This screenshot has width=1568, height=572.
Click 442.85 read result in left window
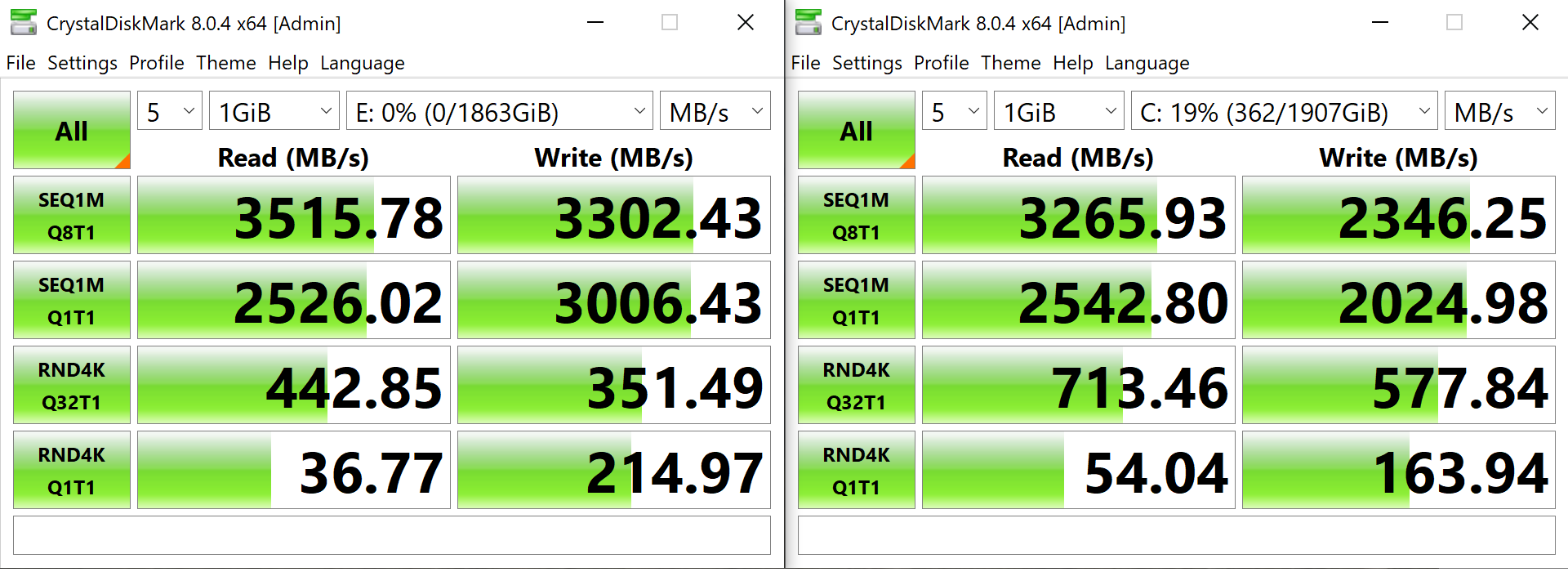click(x=294, y=385)
